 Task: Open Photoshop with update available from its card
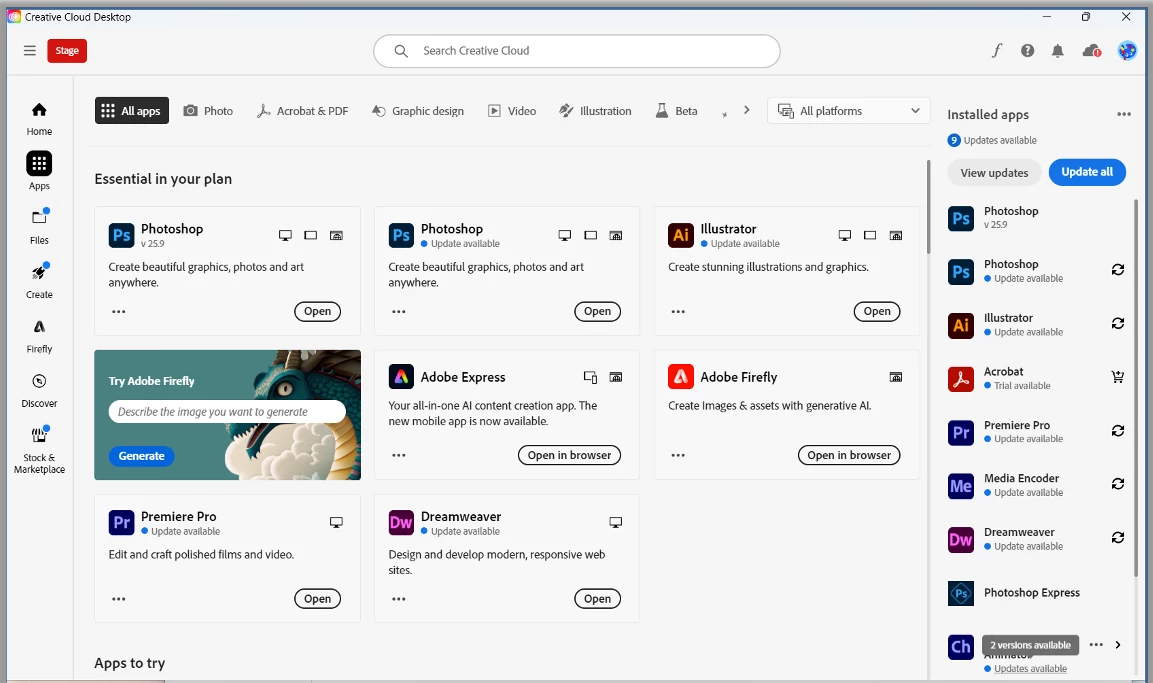pyautogui.click(x=597, y=311)
